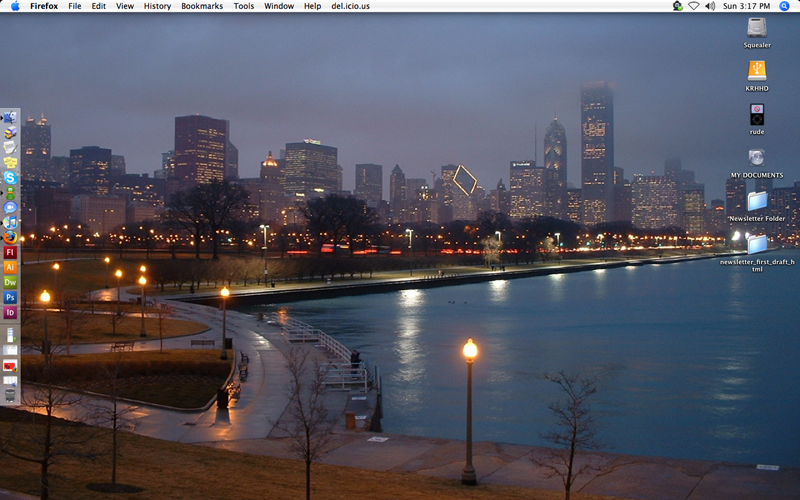
Task: Open Adobe Flash in the Dock
Action: [10, 252]
